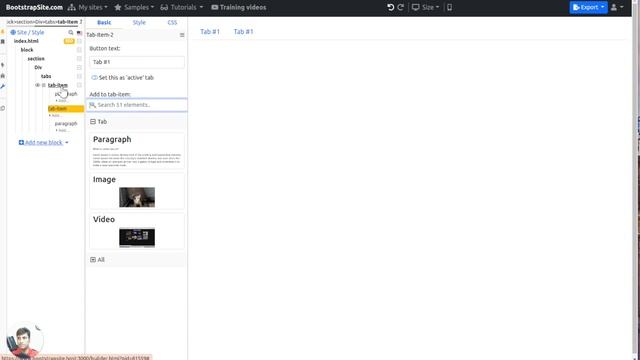Open the My sites dropdown
The width and height of the screenshot is (640, 360).
click(x=88, y=7)
